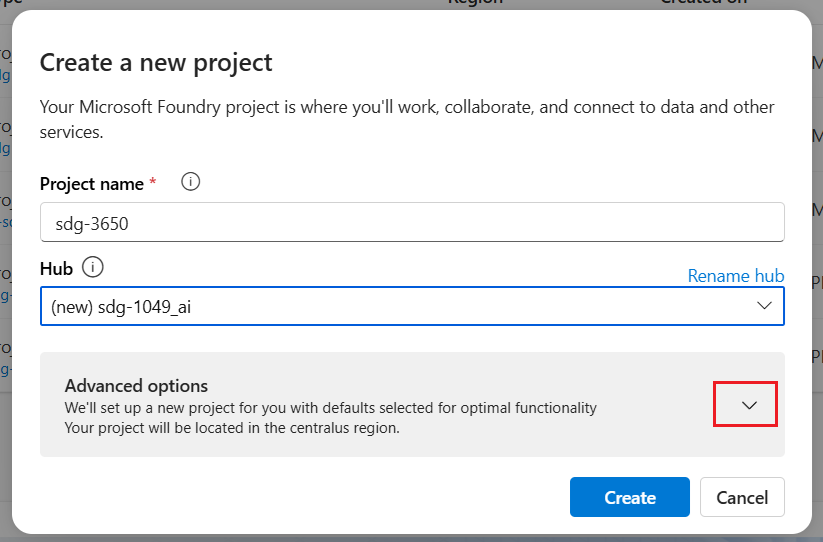Open the Hub dropdown using its chevron

764,305
